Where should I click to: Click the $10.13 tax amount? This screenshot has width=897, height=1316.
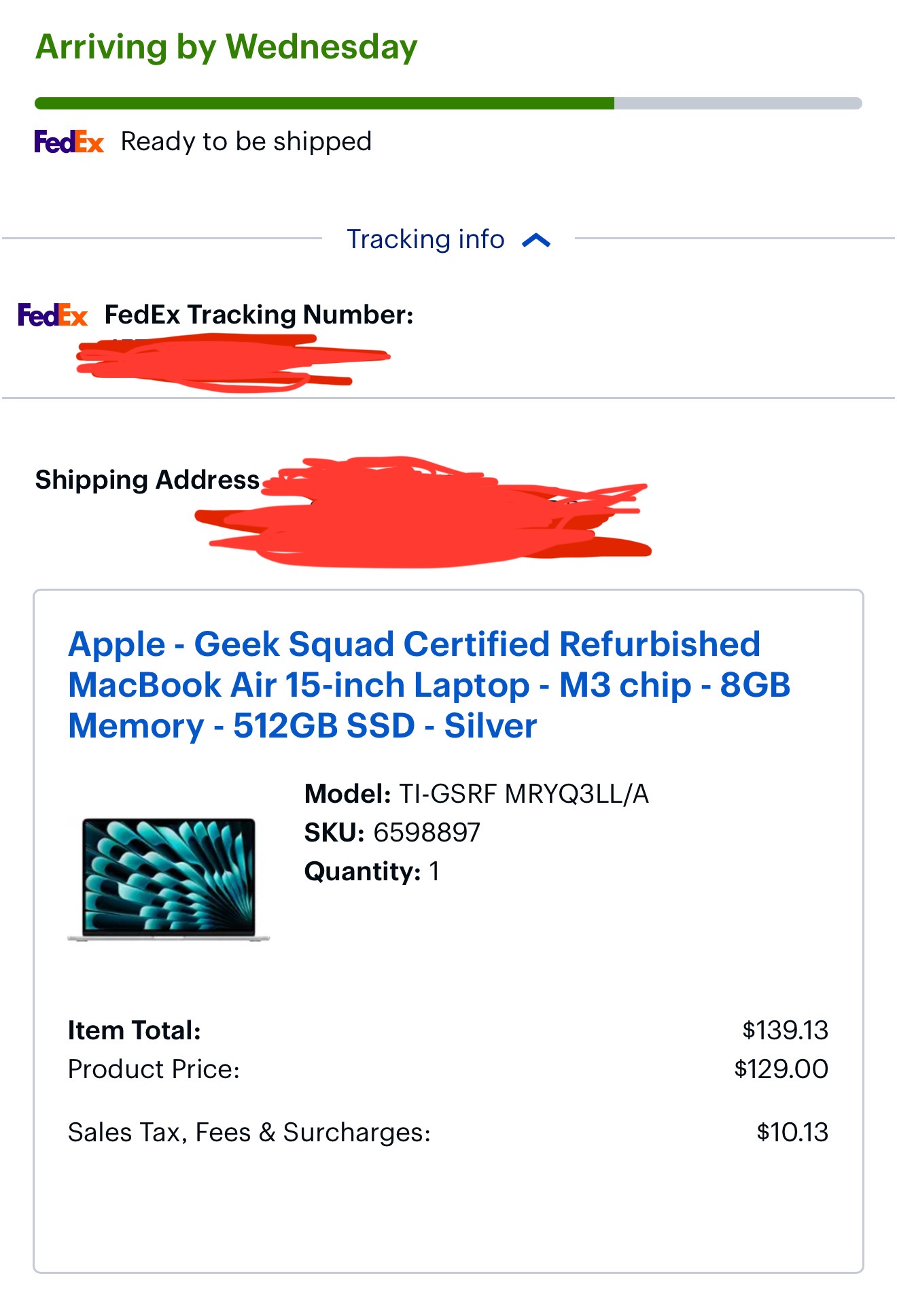792,1132
